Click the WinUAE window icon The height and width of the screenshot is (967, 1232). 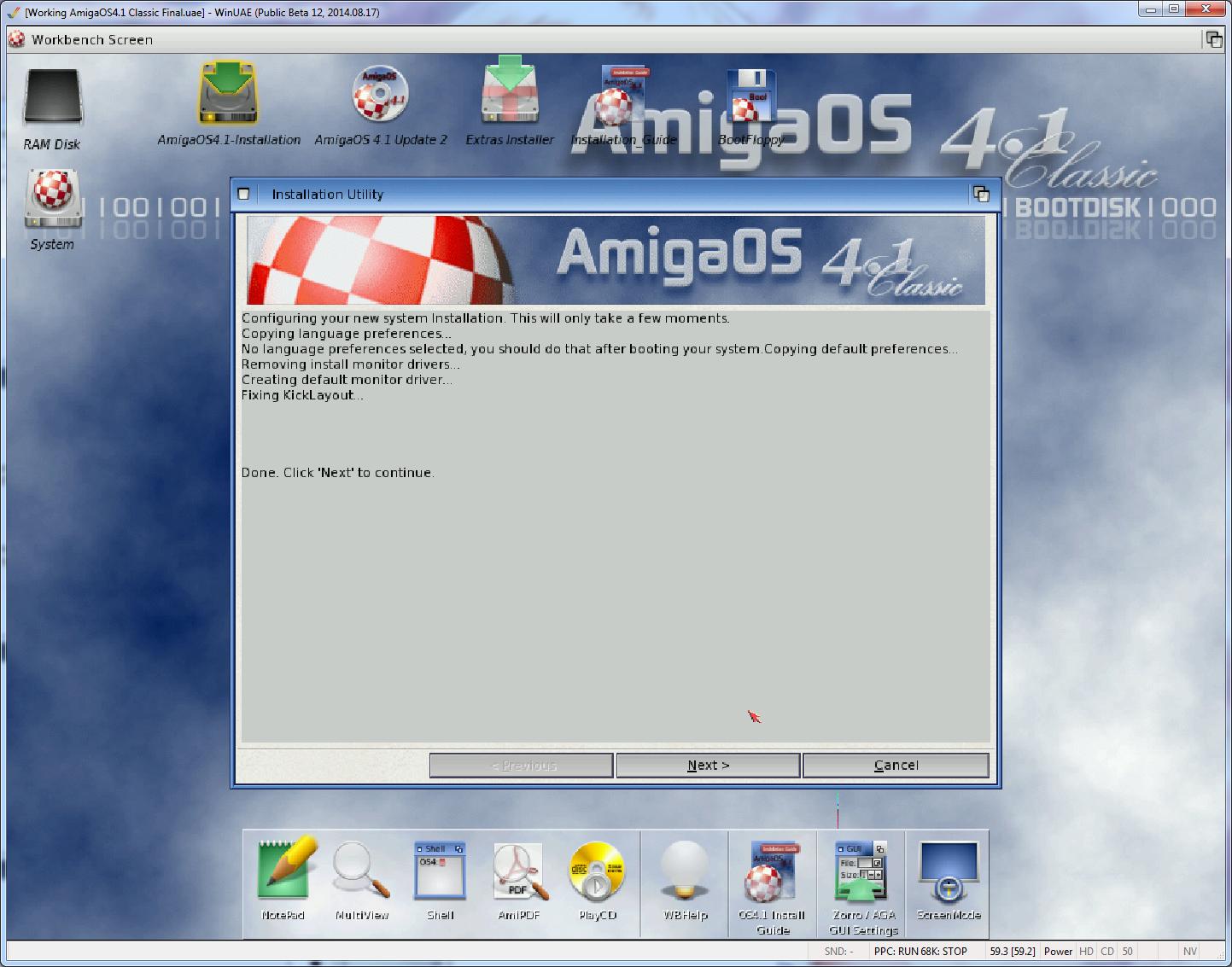(x=13, y=12)
